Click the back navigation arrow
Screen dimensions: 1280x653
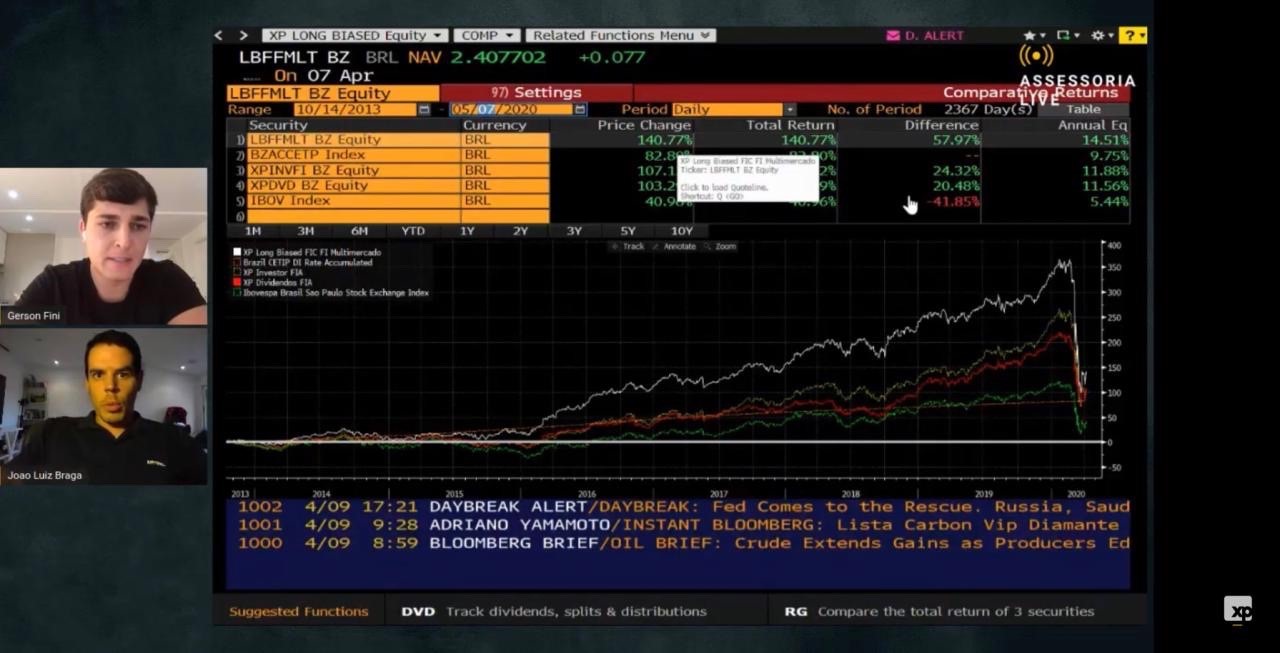219,35
